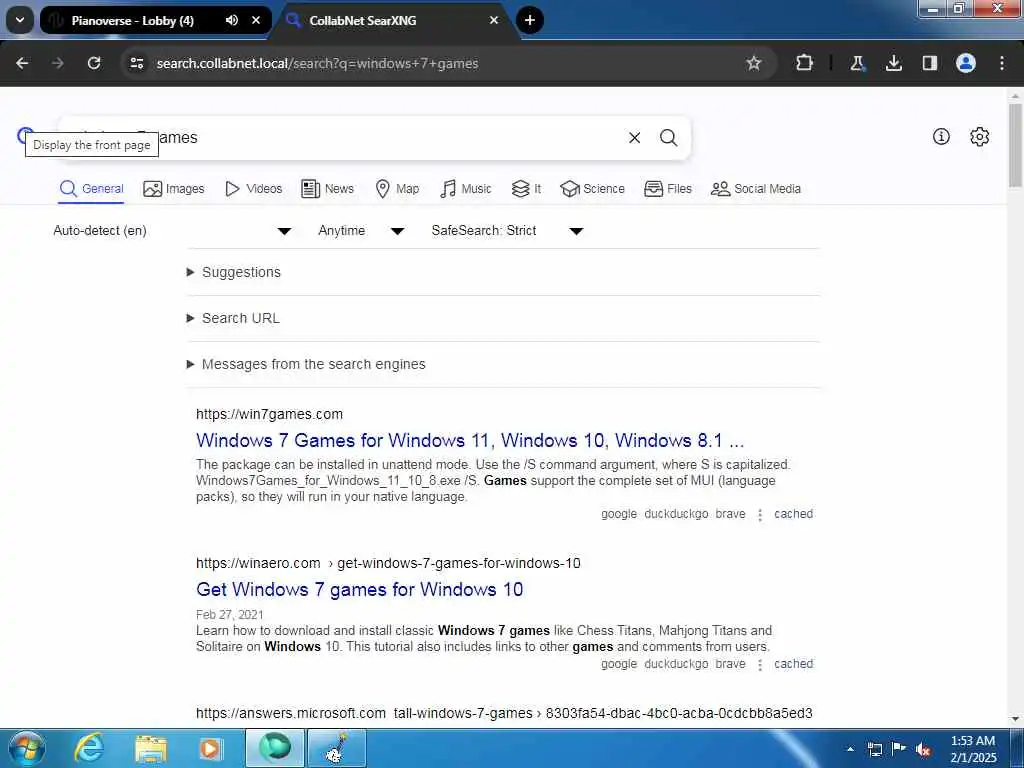
Task: Open the SafeSearch Strict dropdown
Action: (x=507, y=231)
